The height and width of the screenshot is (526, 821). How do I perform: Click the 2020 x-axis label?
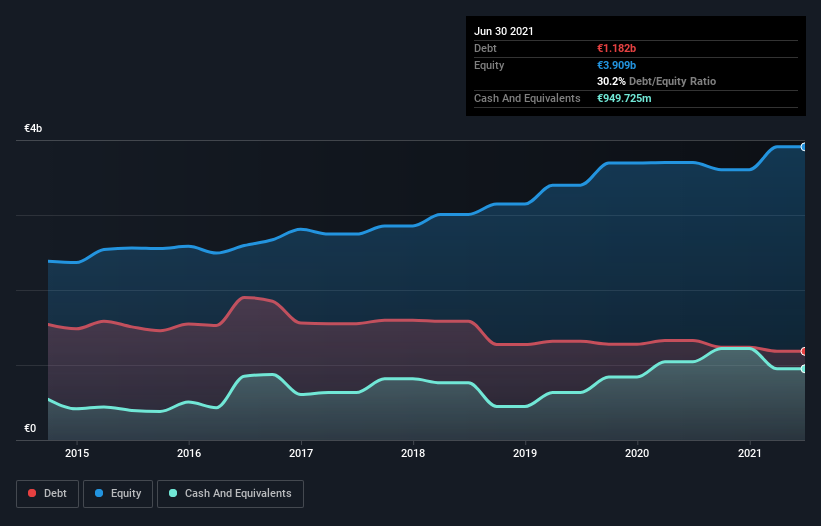pos(637,453)
